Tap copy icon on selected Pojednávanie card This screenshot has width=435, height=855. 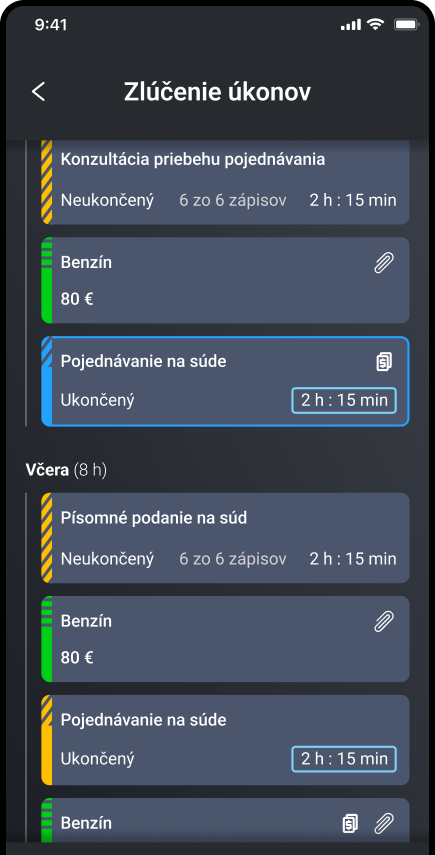pos(384,362)
